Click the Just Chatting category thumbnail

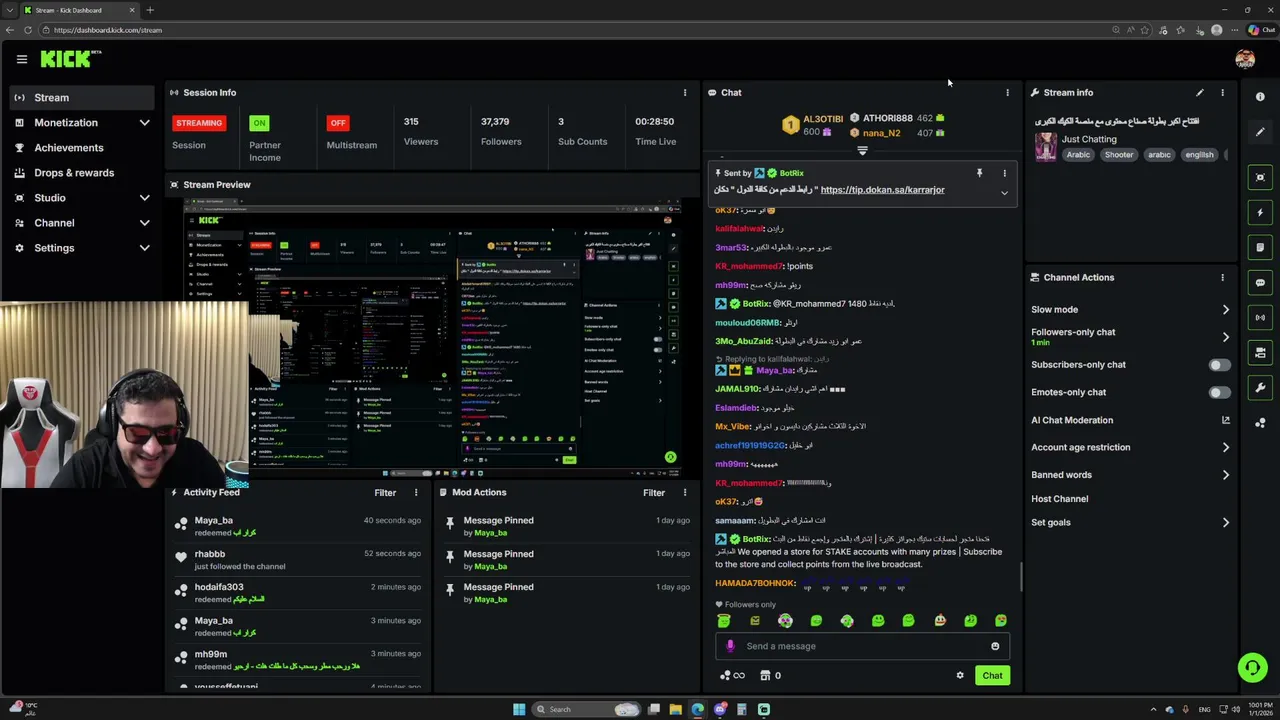click(1045, 147)
